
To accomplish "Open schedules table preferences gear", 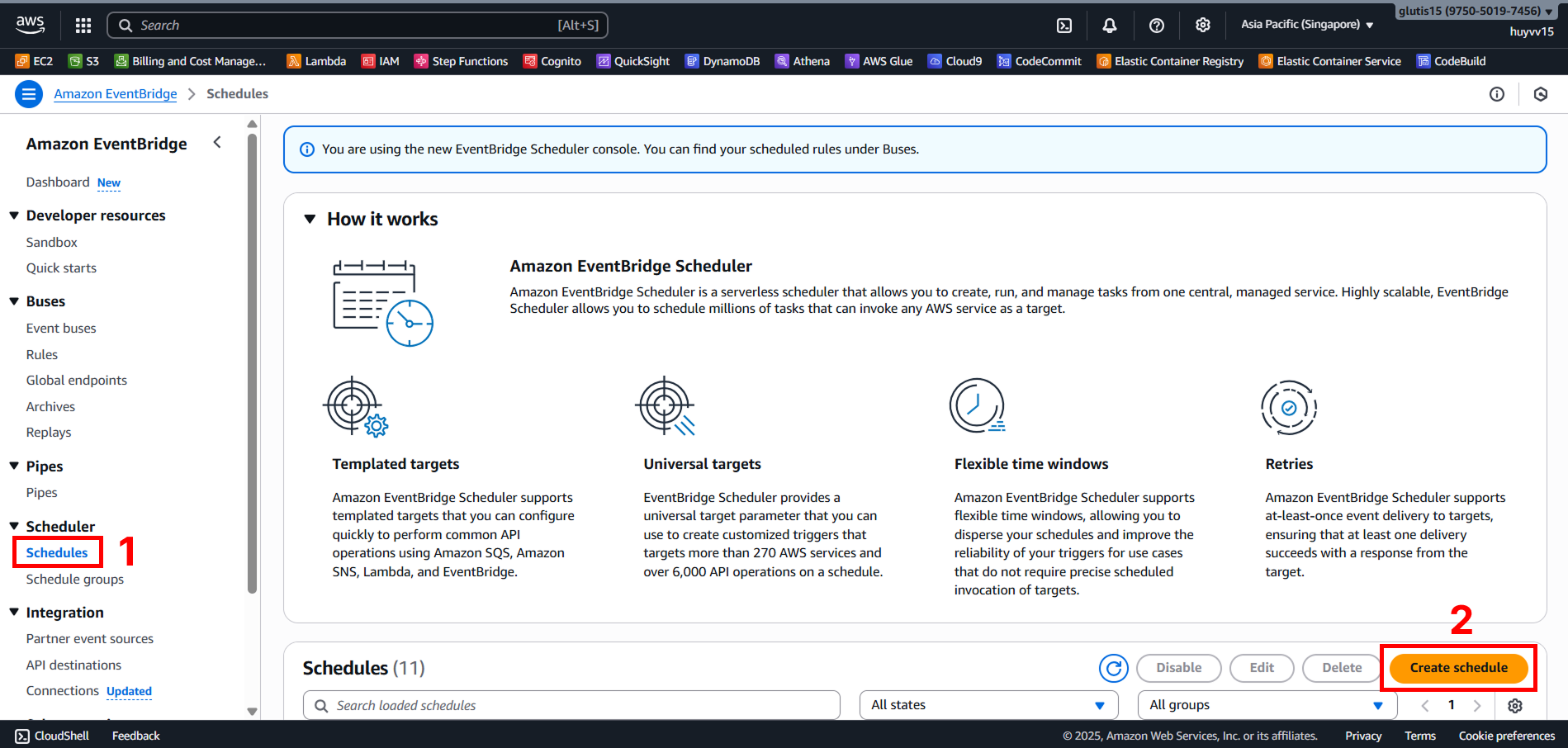I will coord(1514,706).
